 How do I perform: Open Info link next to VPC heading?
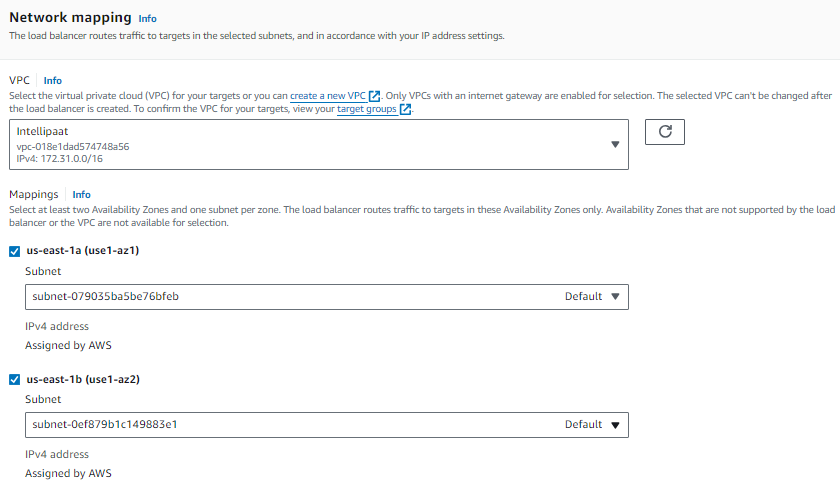coord(53,80)
